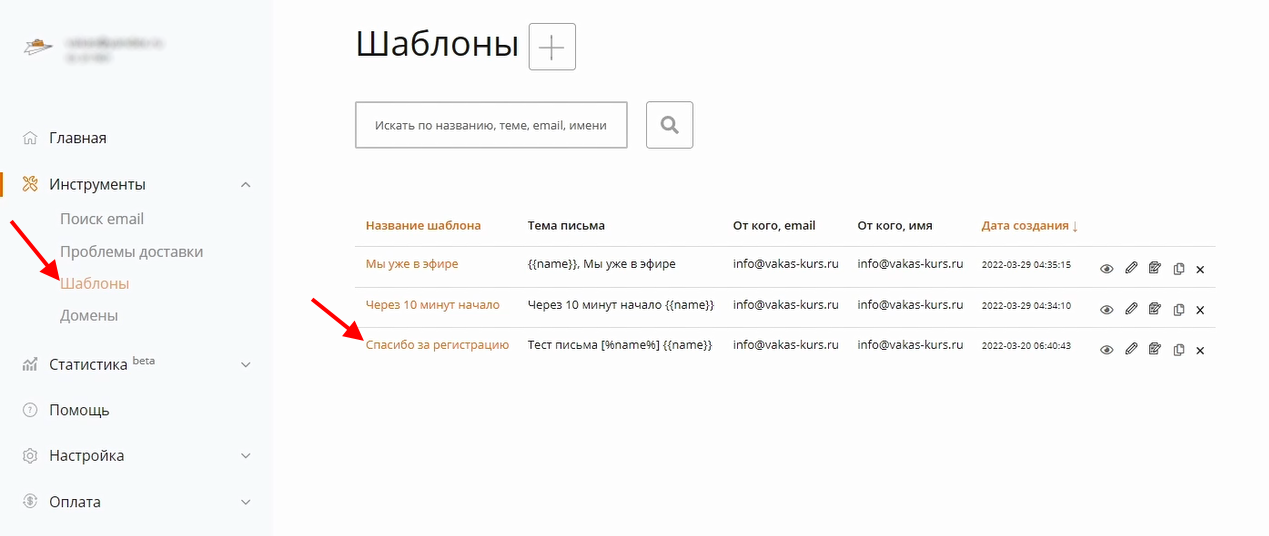
Task: Open the Главная menu item
Action: tap(78, 138)
